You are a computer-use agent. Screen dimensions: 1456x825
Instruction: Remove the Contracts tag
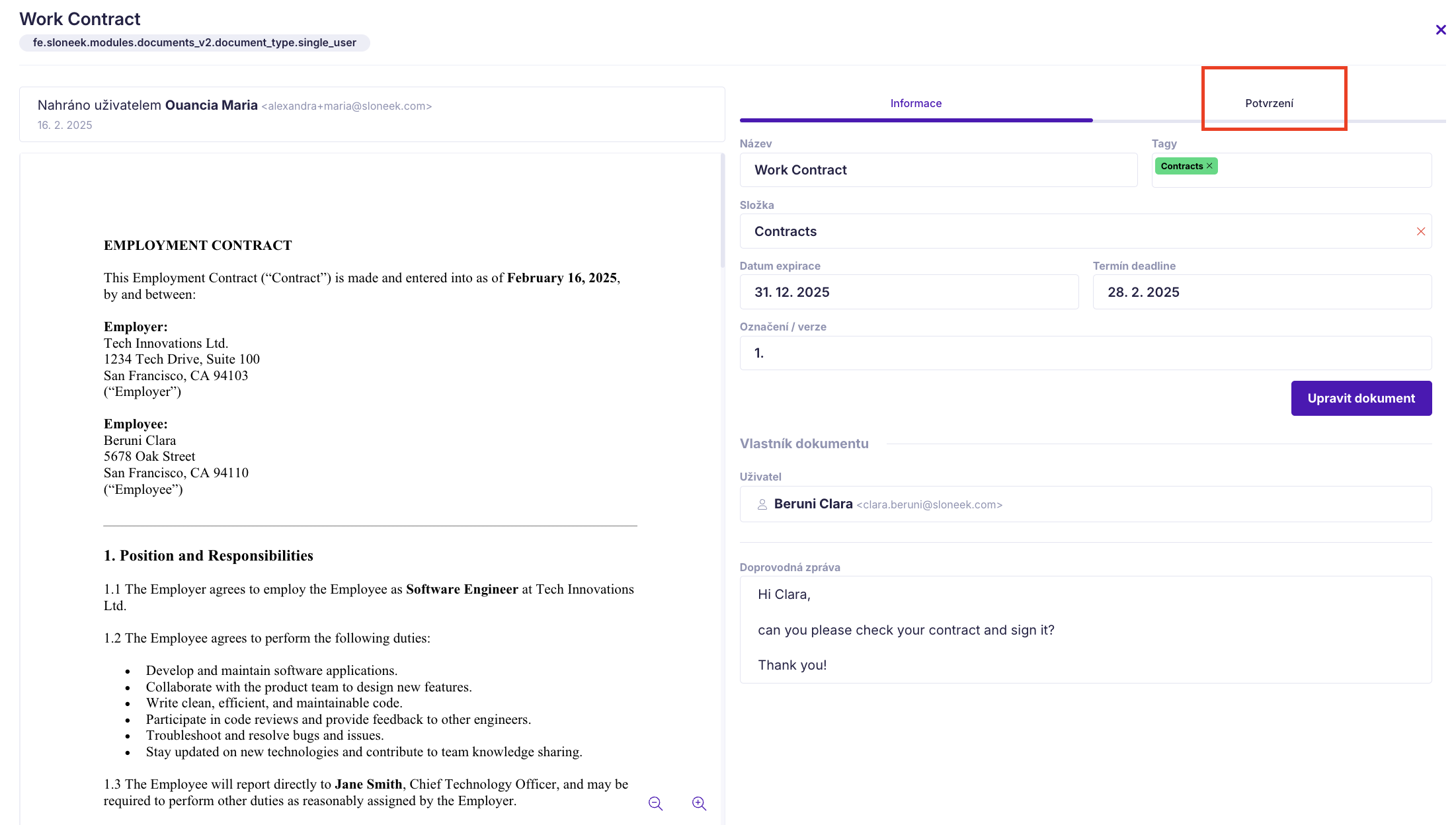pos(1209,166)
